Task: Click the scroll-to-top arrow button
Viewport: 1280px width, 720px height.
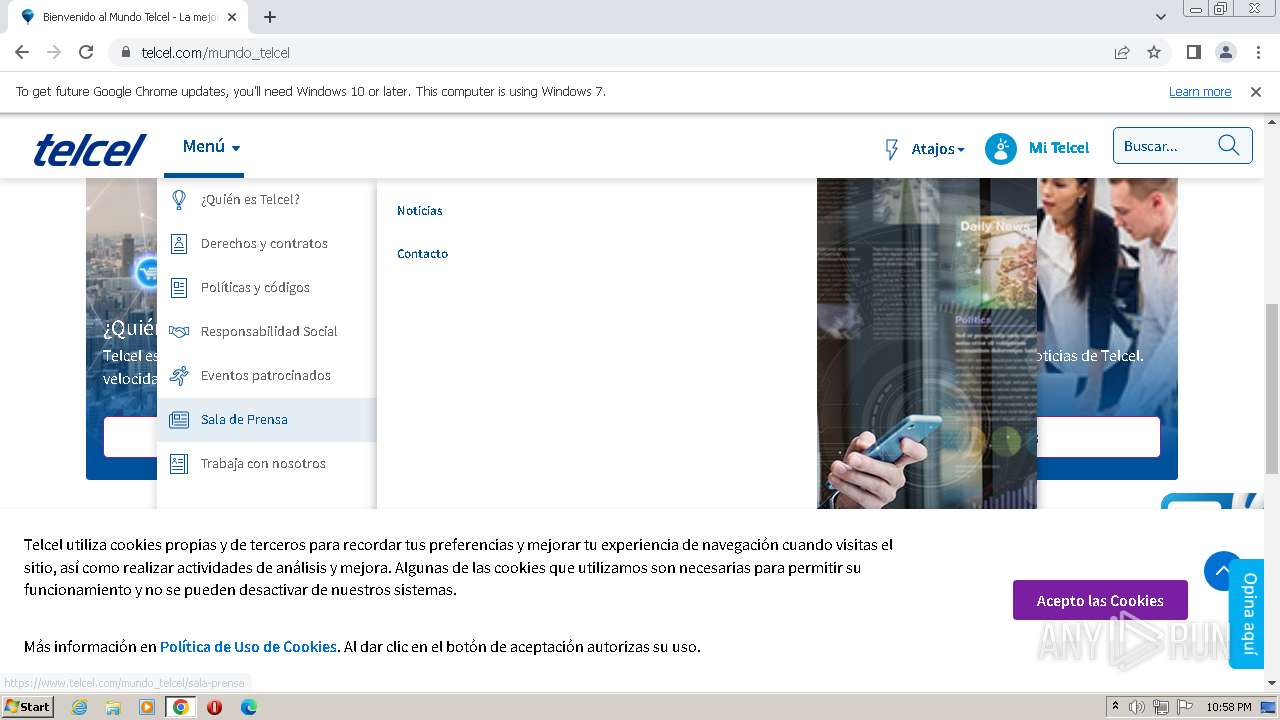Action: coord(1223,571)
